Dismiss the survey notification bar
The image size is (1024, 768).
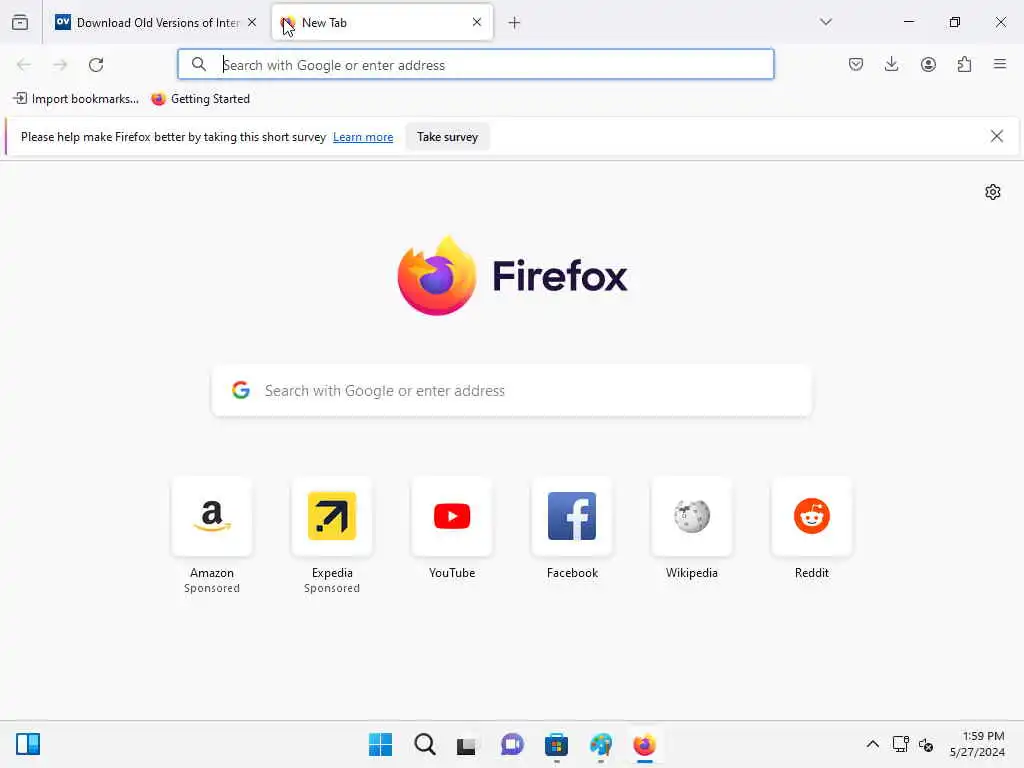pos(997,136)
